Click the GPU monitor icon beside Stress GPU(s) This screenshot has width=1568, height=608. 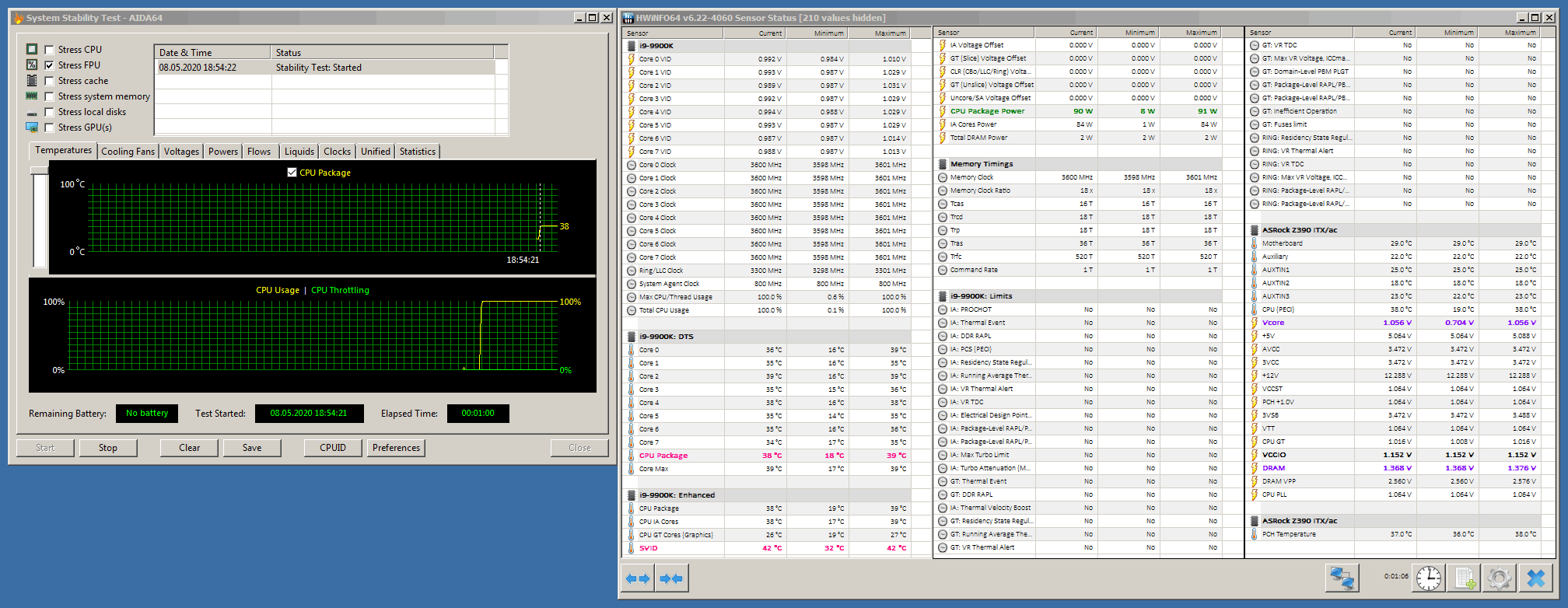(x=32, y=128)
